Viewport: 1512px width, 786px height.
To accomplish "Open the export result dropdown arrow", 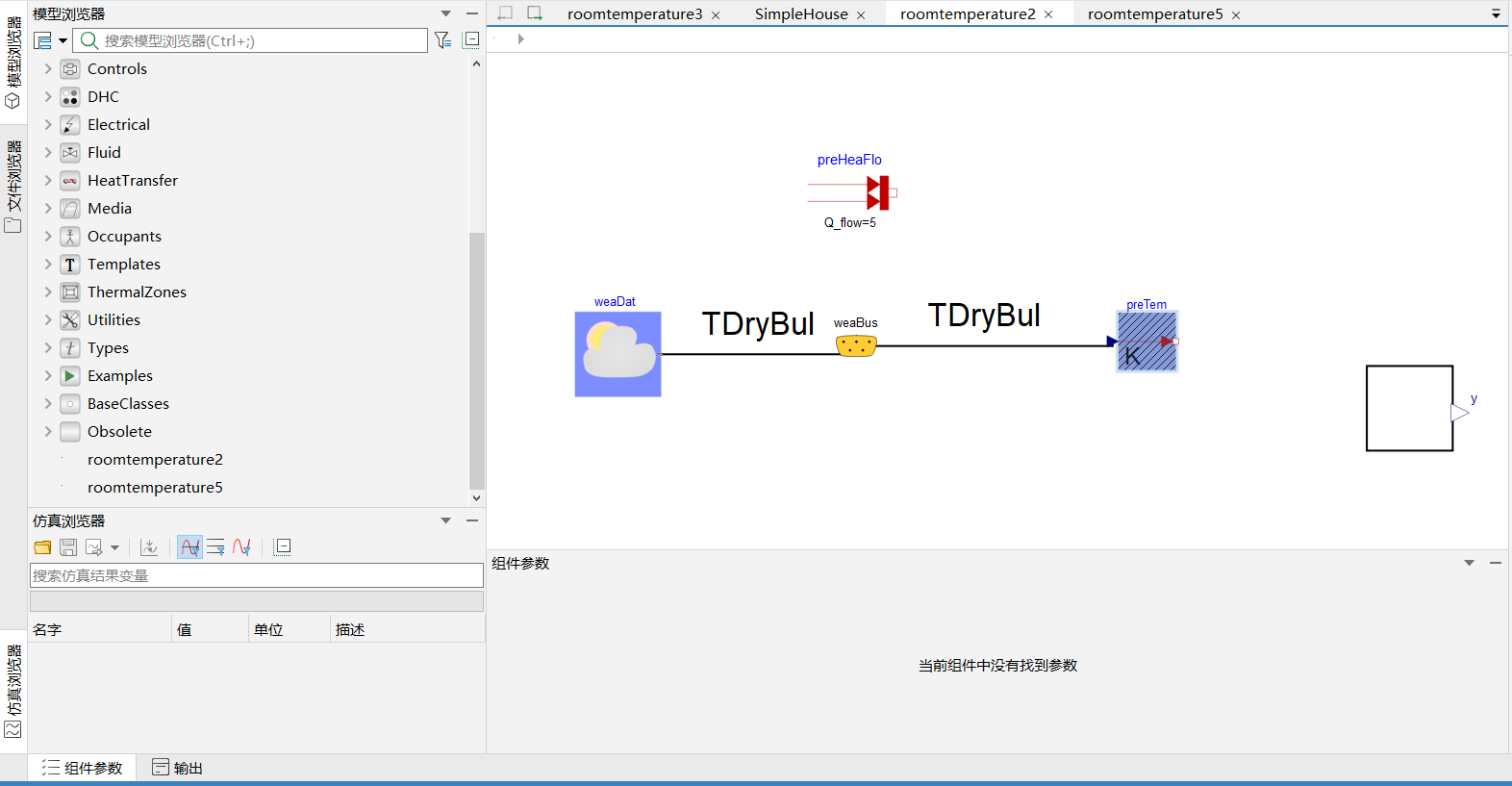I will pos(114,547).
